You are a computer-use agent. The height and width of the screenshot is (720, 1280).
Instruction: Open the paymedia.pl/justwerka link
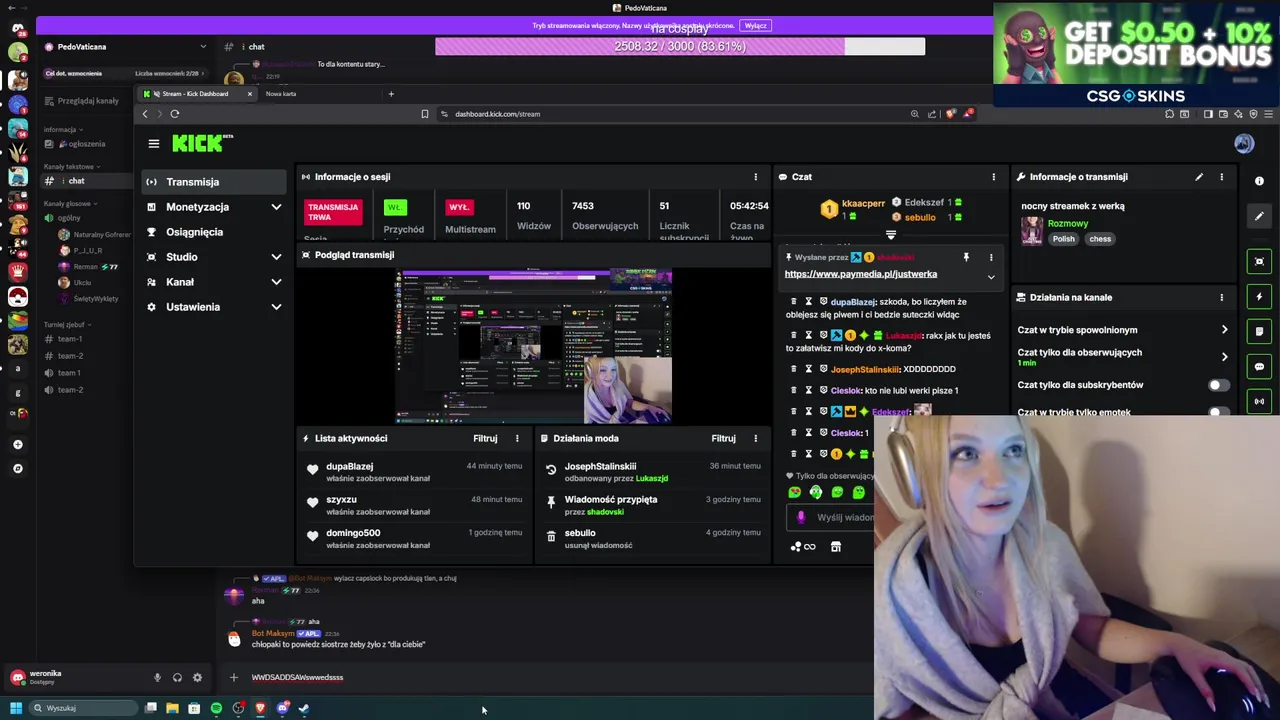[x=861, y=274]
